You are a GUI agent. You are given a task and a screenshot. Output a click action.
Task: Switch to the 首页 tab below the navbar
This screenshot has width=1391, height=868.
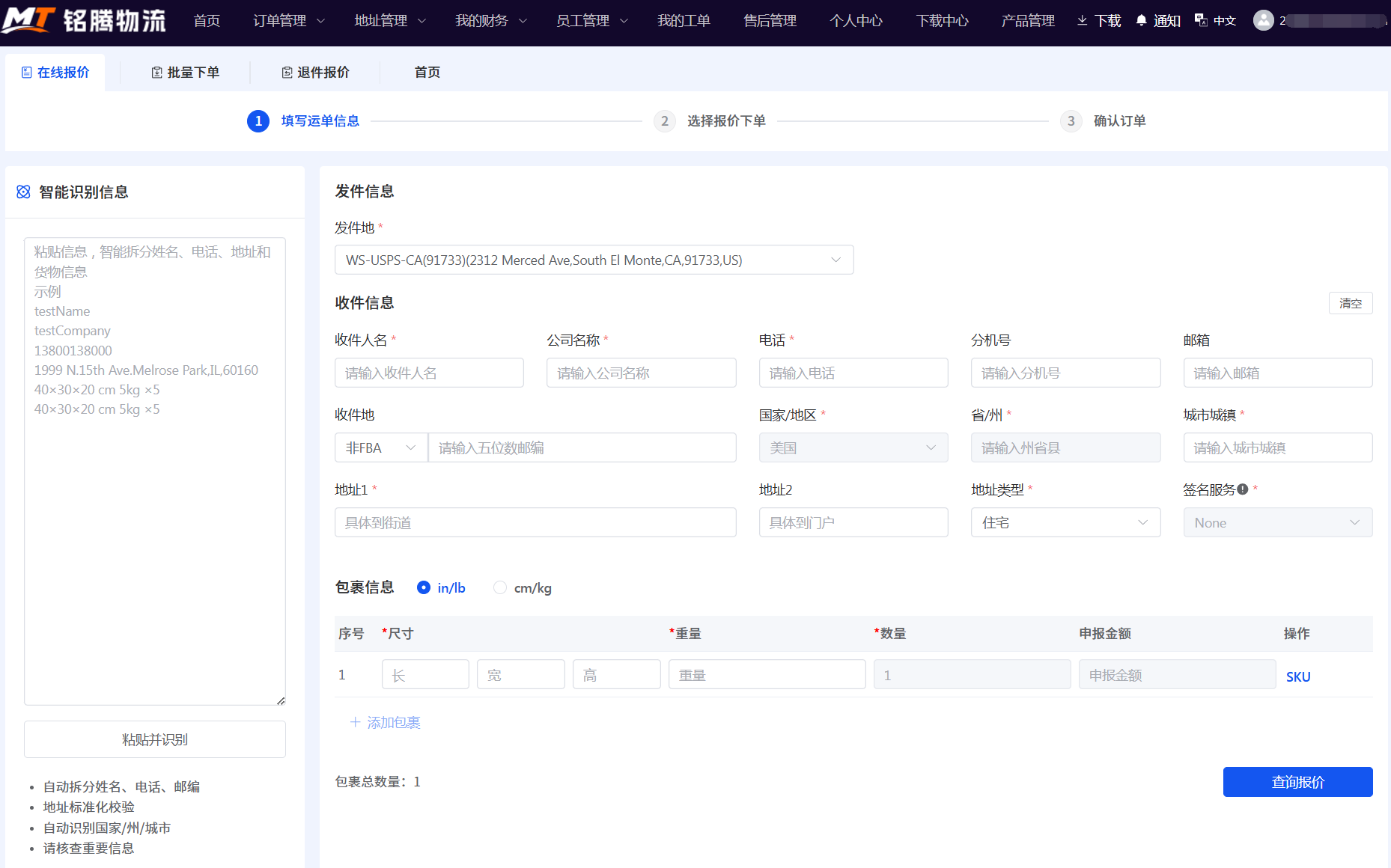pyautogui.click(x=427, y=73)
